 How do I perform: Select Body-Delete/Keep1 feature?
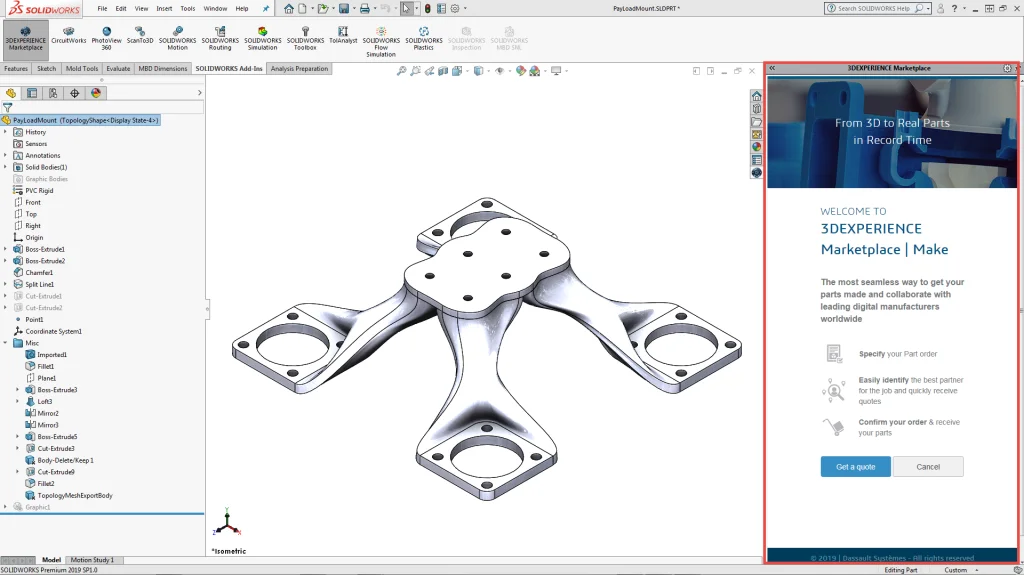pos(65,460)
